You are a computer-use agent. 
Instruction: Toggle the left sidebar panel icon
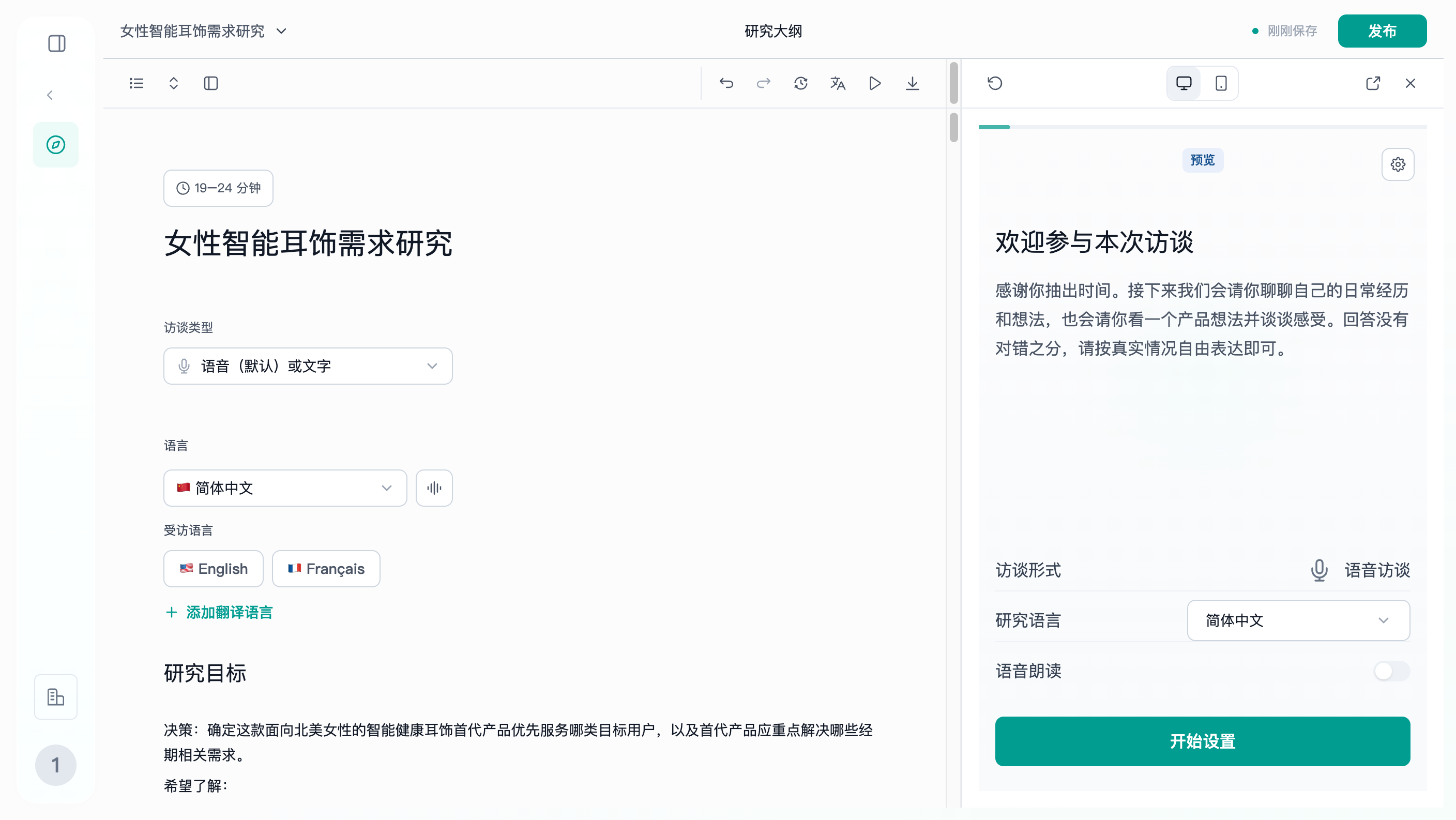click(x=56, y=43)
